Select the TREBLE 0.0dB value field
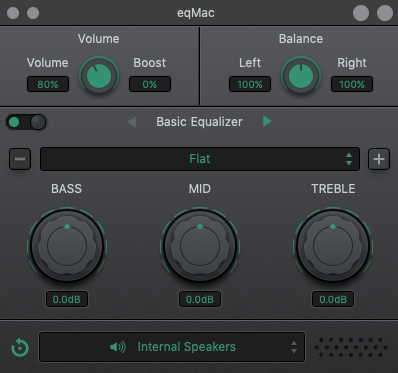Screen dimensions: 398x373 (333, 299)
